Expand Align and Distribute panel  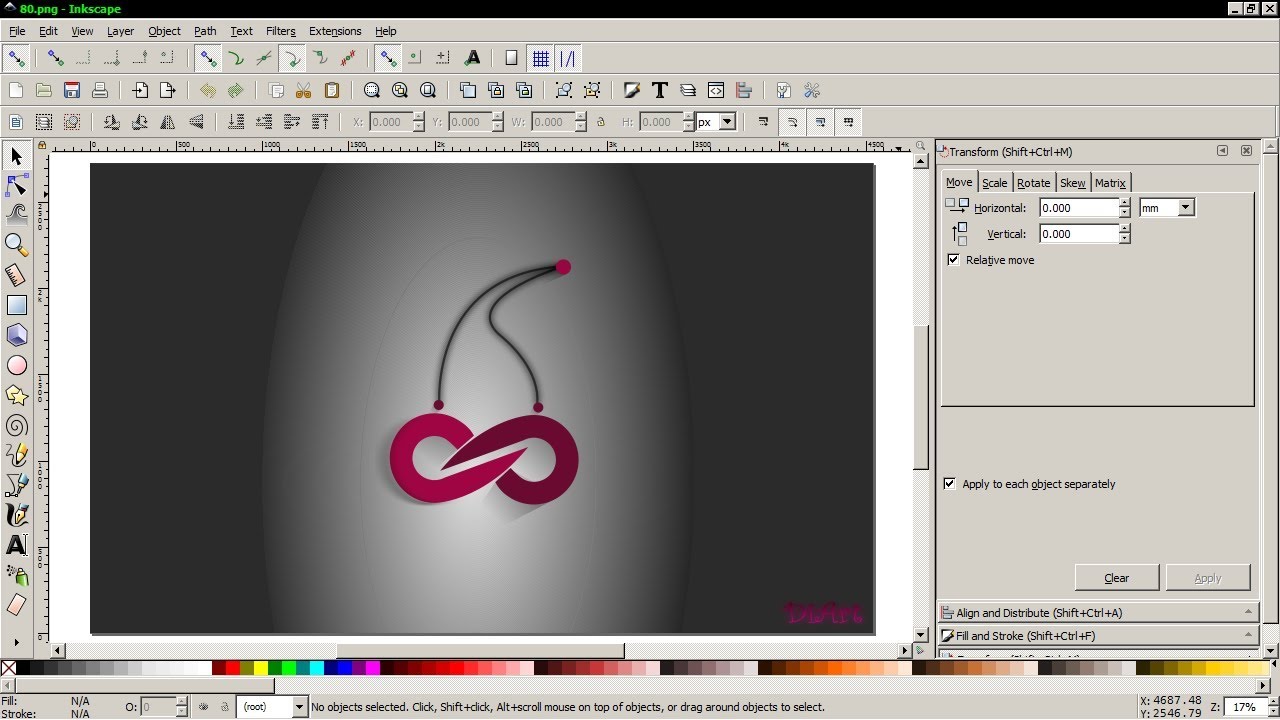[1097, 613]
